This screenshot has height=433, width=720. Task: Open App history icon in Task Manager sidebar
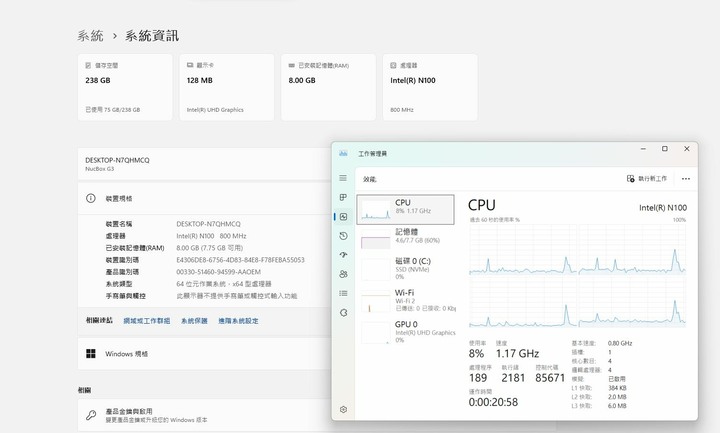[x=343, y=236]
